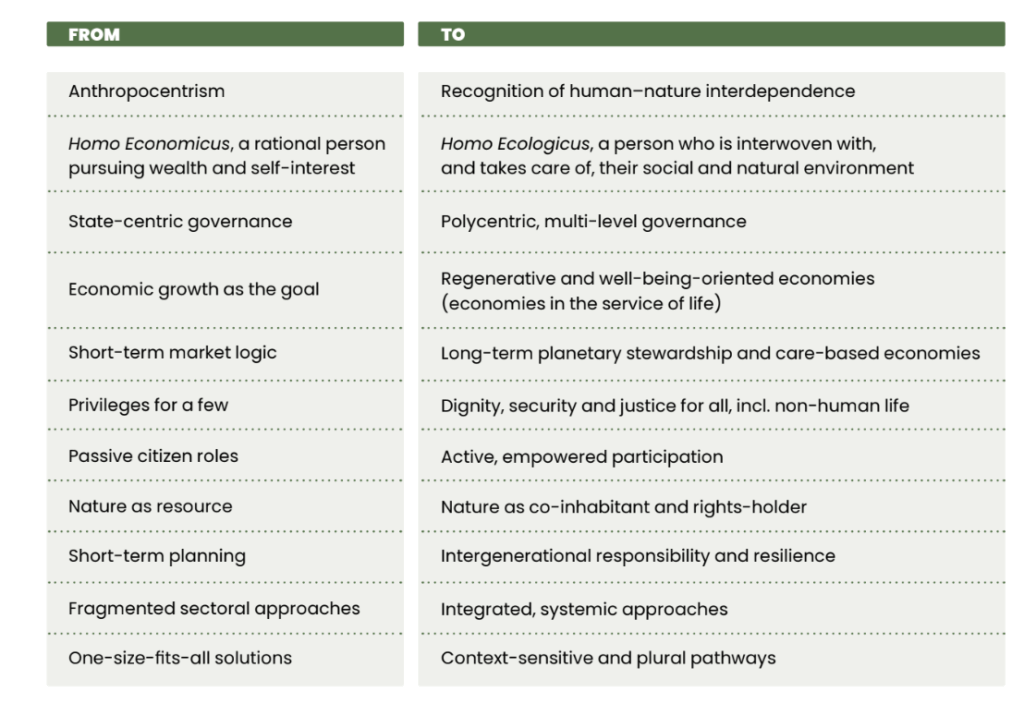This screenshot has width=1024, height=704.
Task: Select the Anthropocentrism cell
Action: 146,91
